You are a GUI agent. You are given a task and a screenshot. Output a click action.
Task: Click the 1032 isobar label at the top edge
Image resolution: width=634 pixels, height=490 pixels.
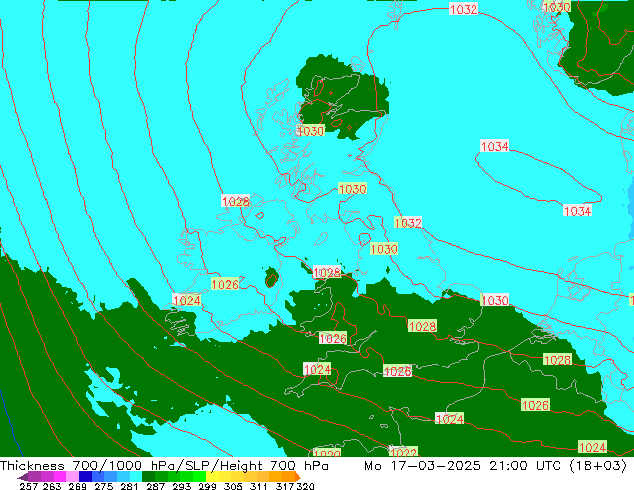click(x=463, y=9)
